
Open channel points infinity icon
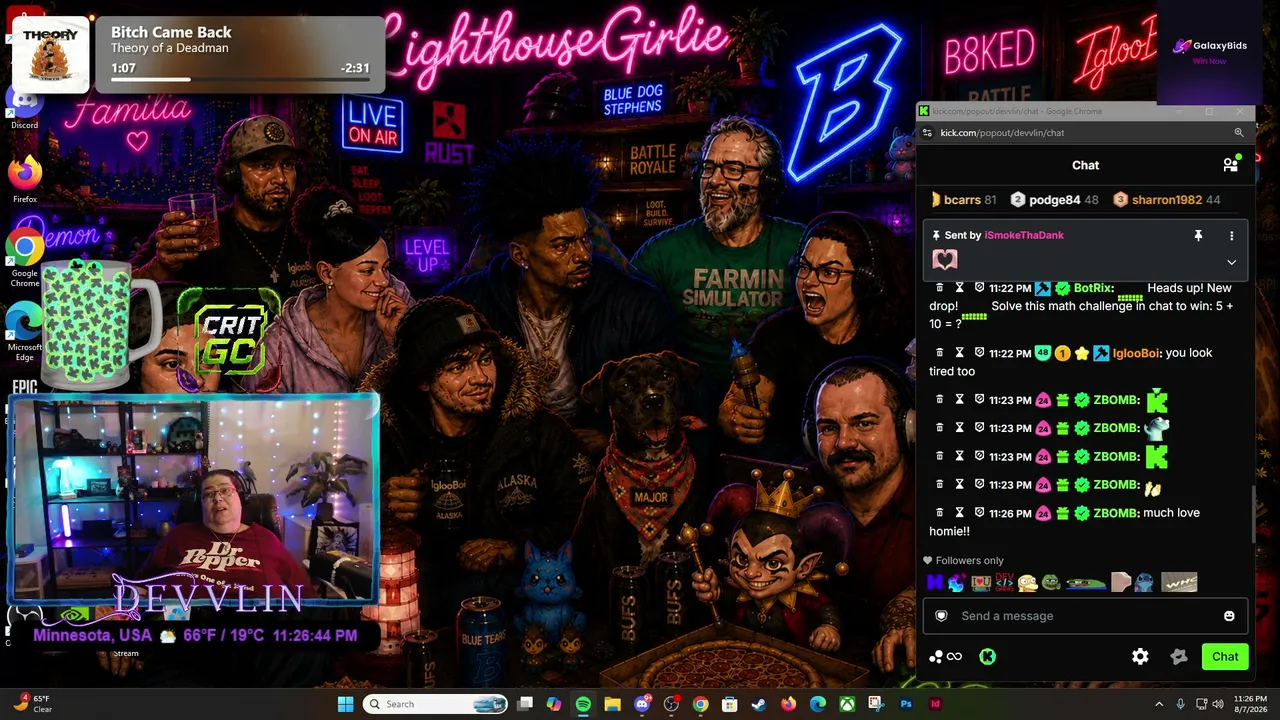point(954,657)
